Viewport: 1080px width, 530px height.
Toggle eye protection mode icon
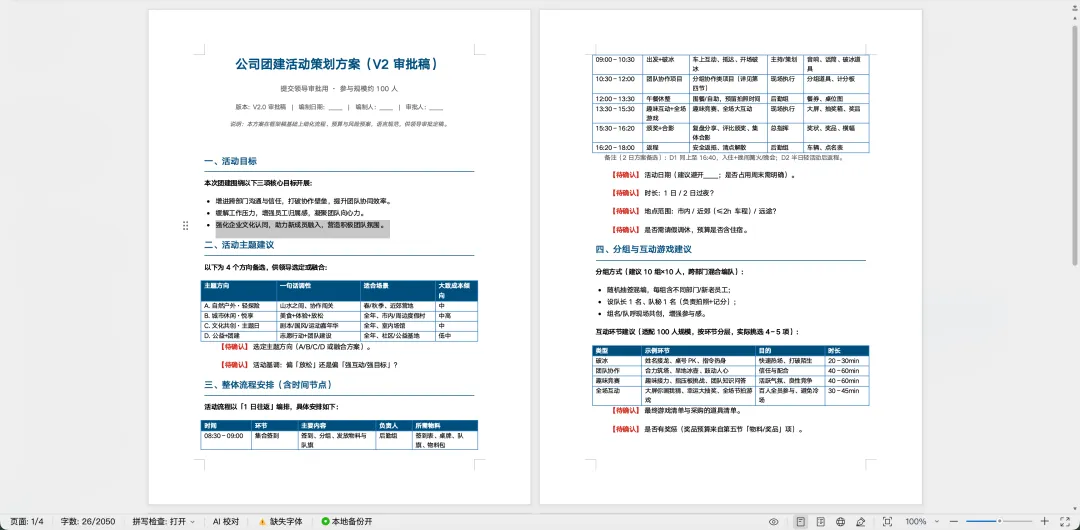773,522
